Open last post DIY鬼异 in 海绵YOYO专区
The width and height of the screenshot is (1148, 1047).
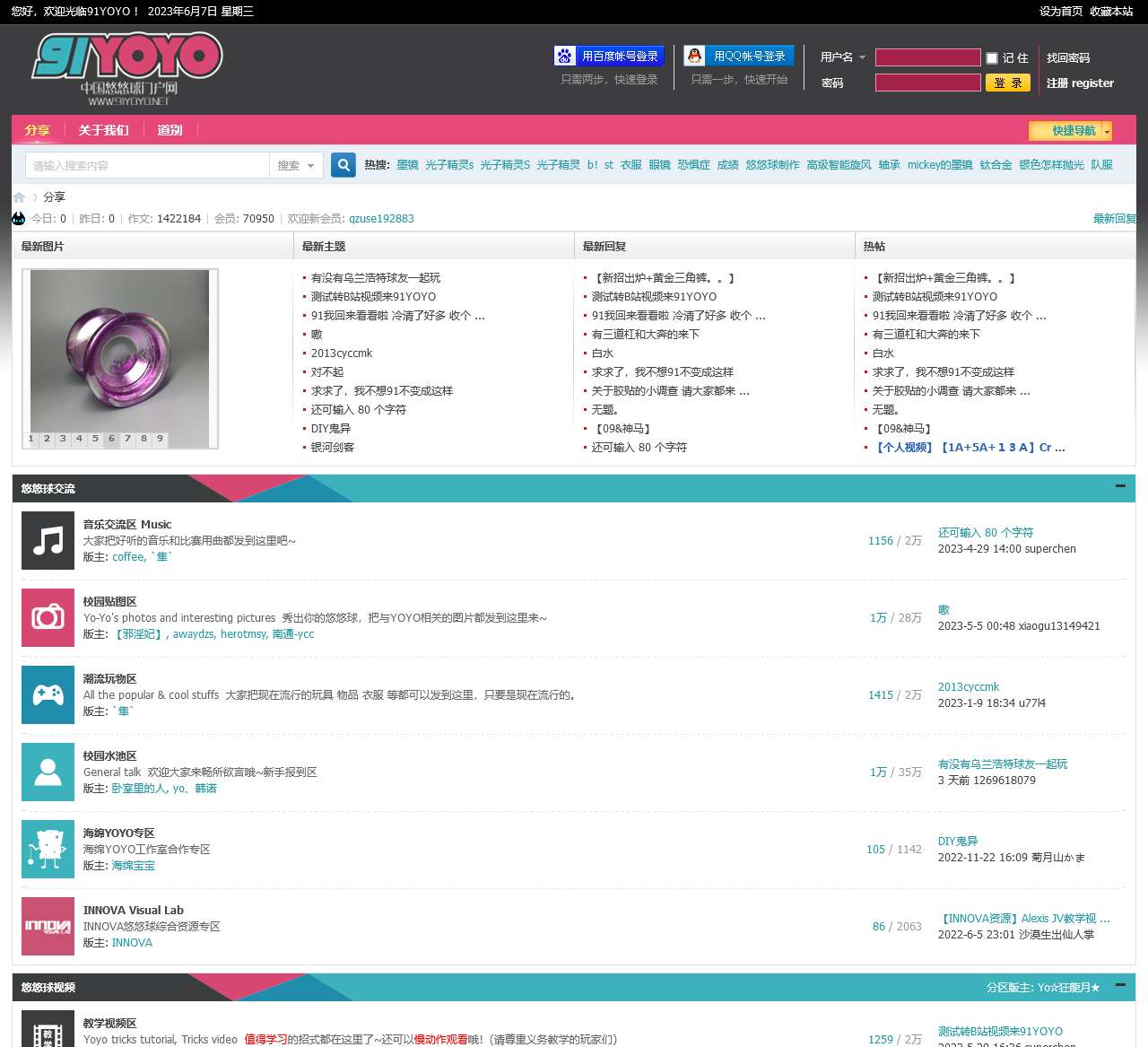coord(958,842)
